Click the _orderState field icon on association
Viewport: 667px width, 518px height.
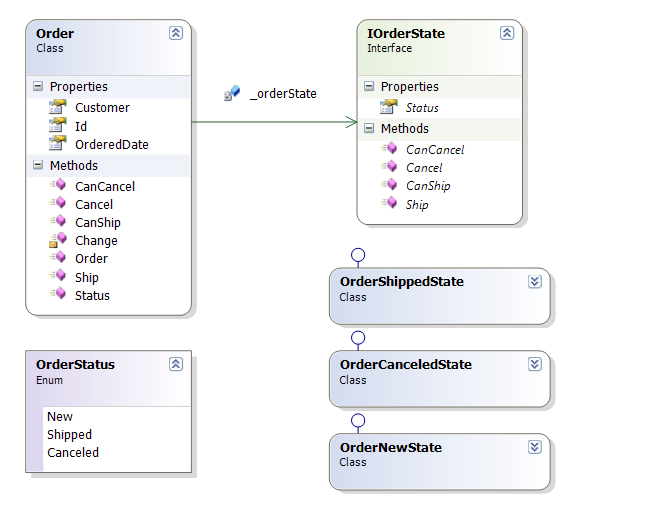click(232, 93)
